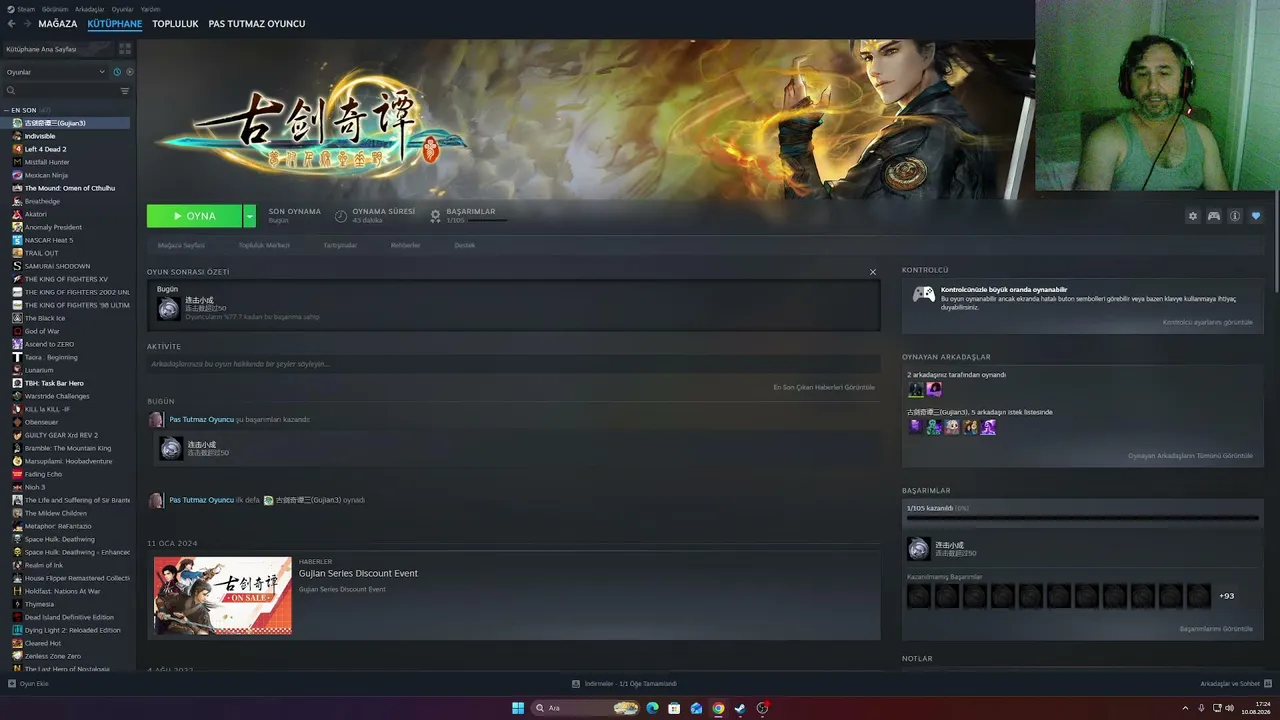Open the play options dropdown arrow
1280x720 pixels.
(x=249, y=216)
